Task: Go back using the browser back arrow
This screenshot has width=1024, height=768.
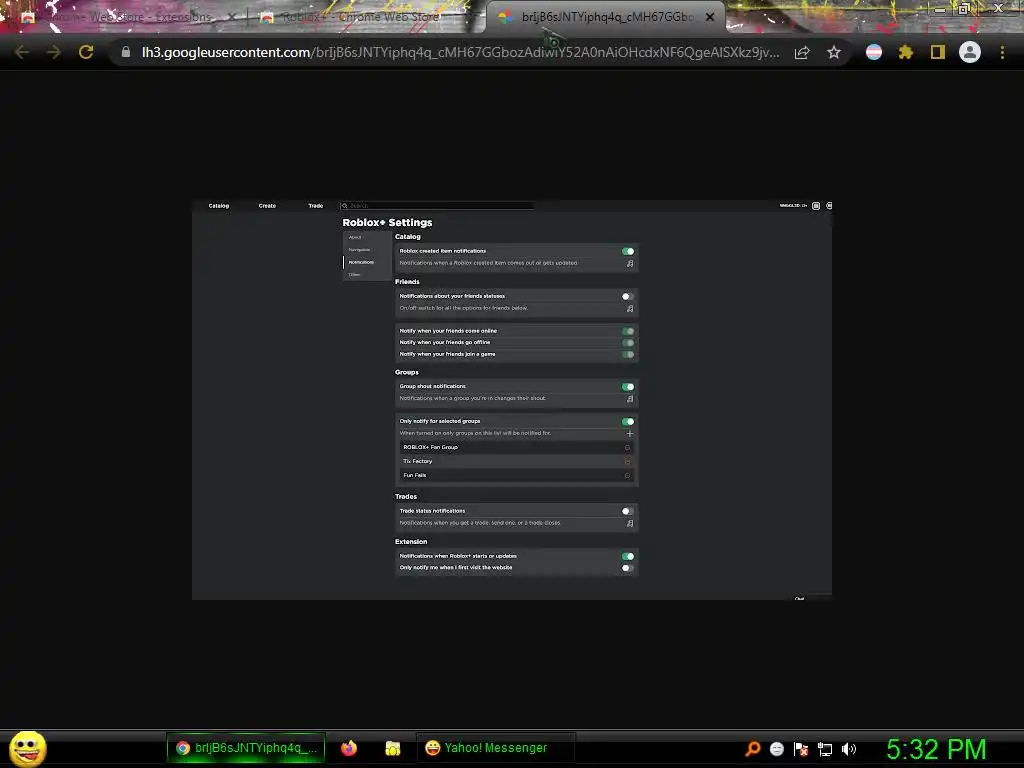Action: [22, 52]
